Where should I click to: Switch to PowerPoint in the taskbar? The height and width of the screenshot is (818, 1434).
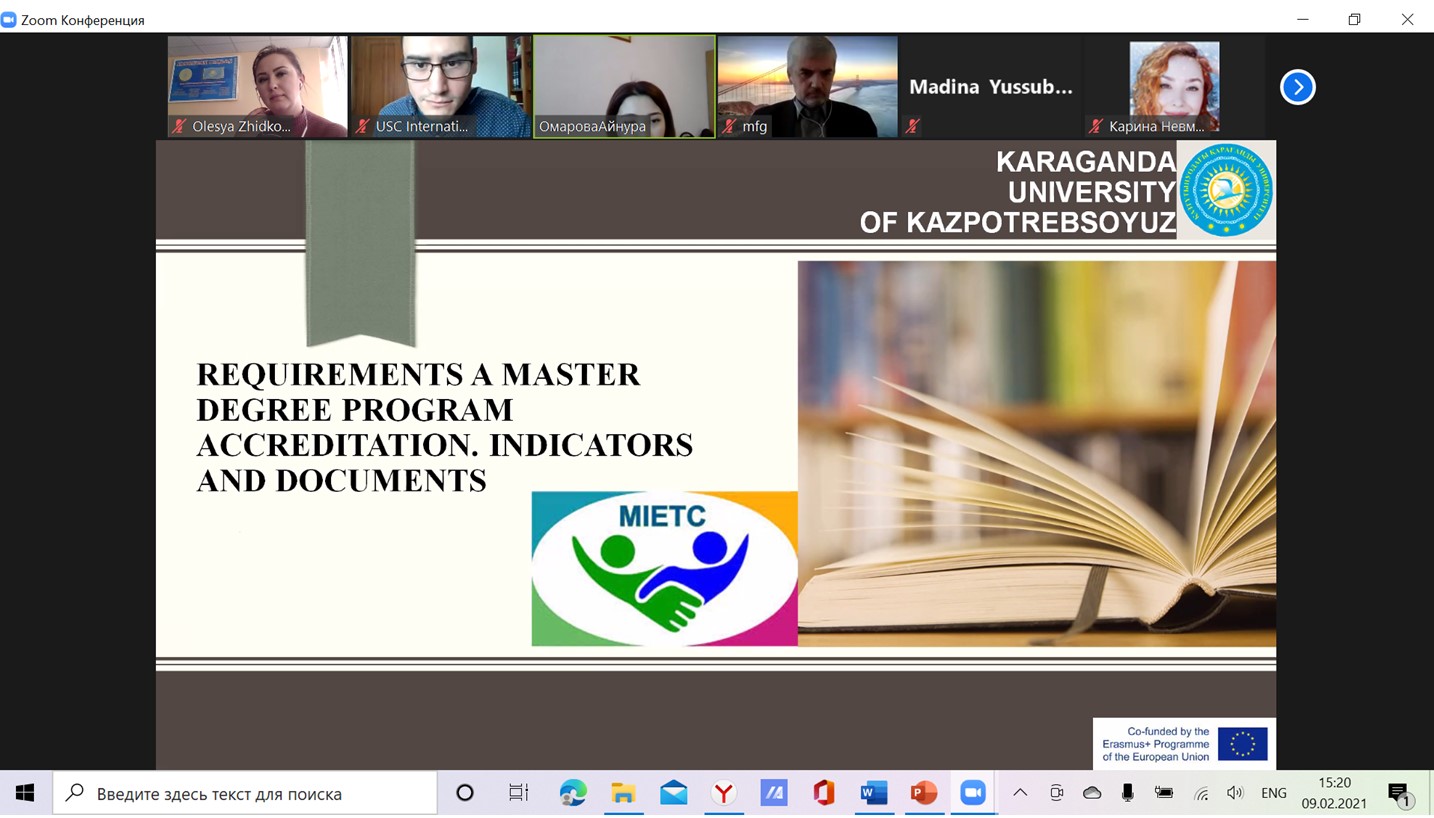[x=923, y=793]
